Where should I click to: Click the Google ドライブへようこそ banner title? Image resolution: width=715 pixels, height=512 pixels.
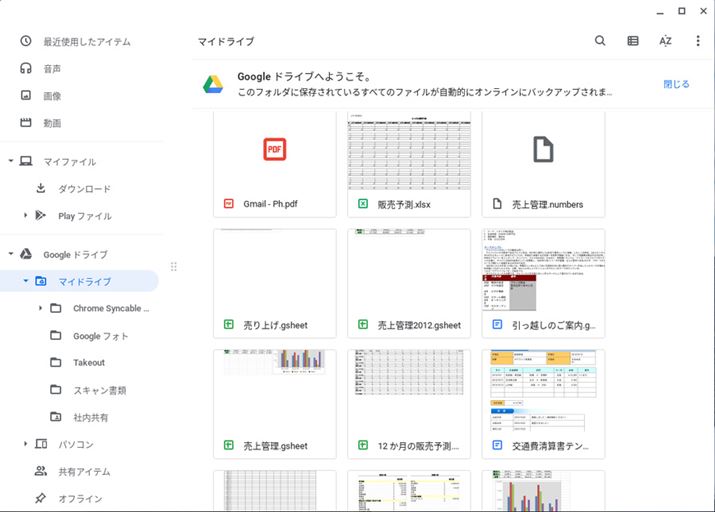pos(305,77)
